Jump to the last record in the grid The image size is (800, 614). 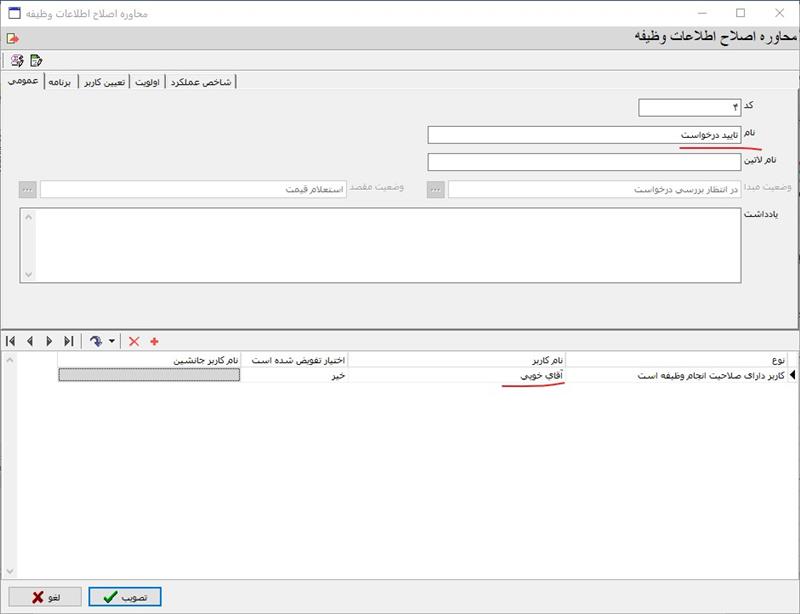pos(68,341)
